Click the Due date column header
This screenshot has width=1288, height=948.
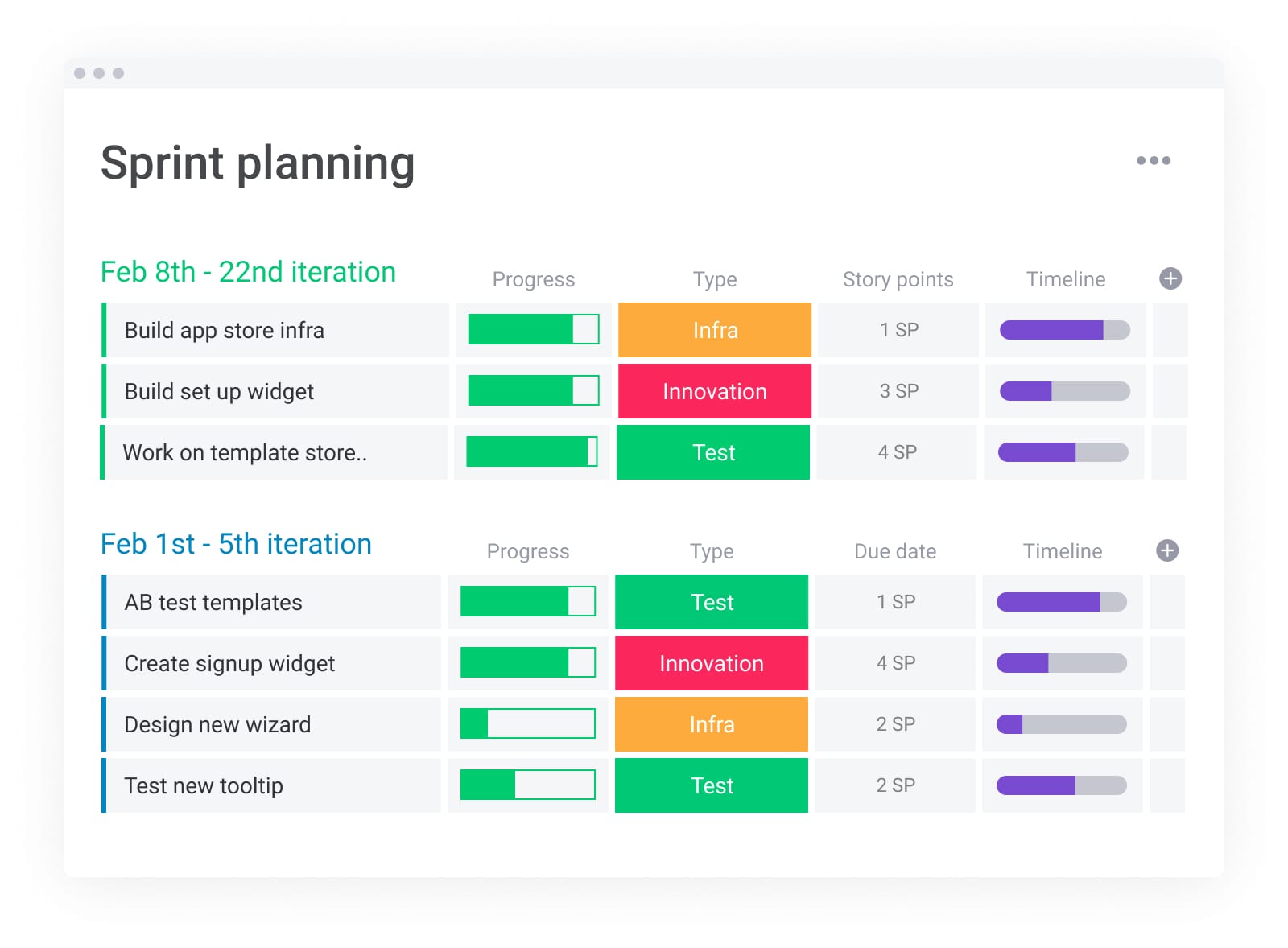point(894,551)
